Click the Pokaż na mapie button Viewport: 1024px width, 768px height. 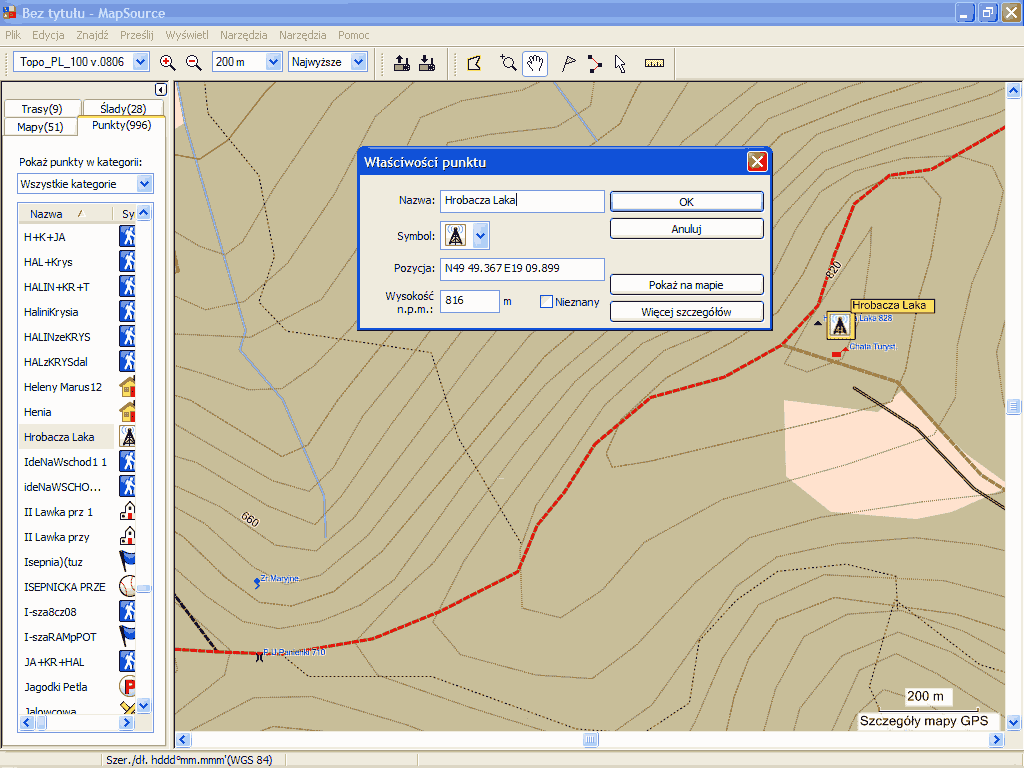[x=686, y=285]
